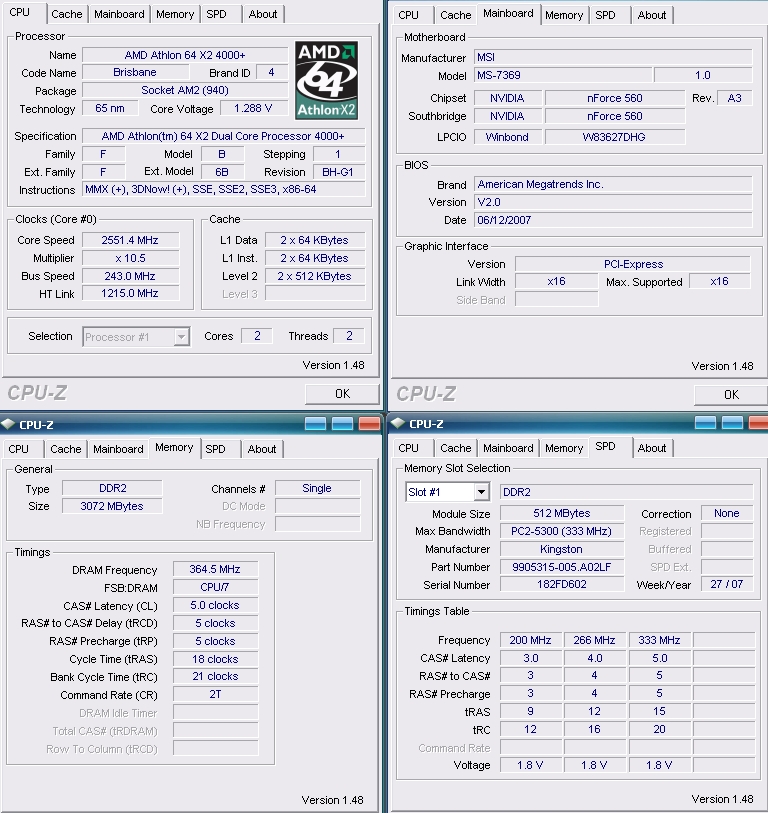Viewport: 768px width, 813px height.
Task: Click the Package value Socket AM2 (940)
Action: coord(185,90)
